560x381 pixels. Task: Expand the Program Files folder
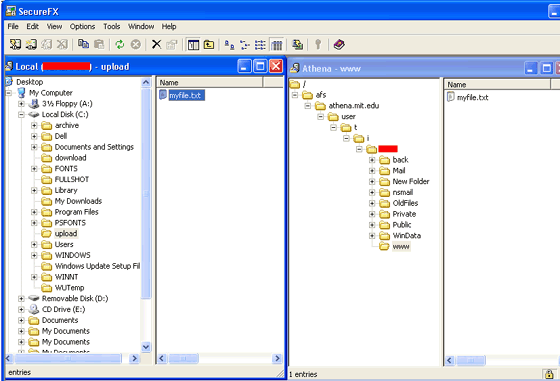[x=34, y=212]
